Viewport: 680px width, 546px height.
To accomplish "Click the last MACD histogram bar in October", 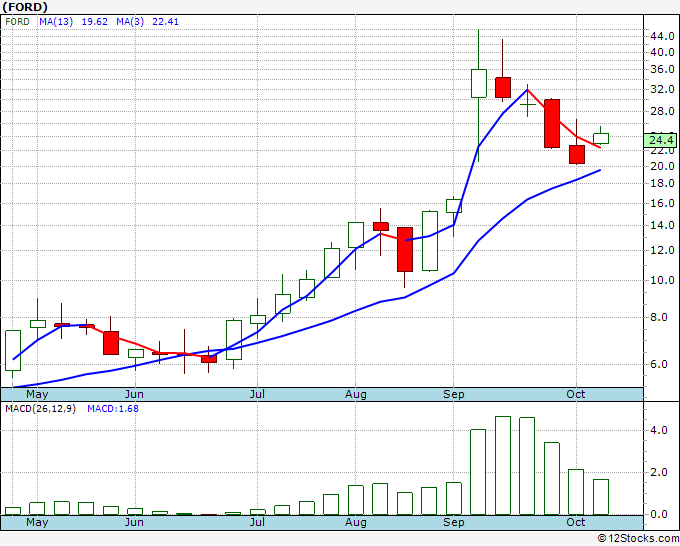I will coord(601,497).
